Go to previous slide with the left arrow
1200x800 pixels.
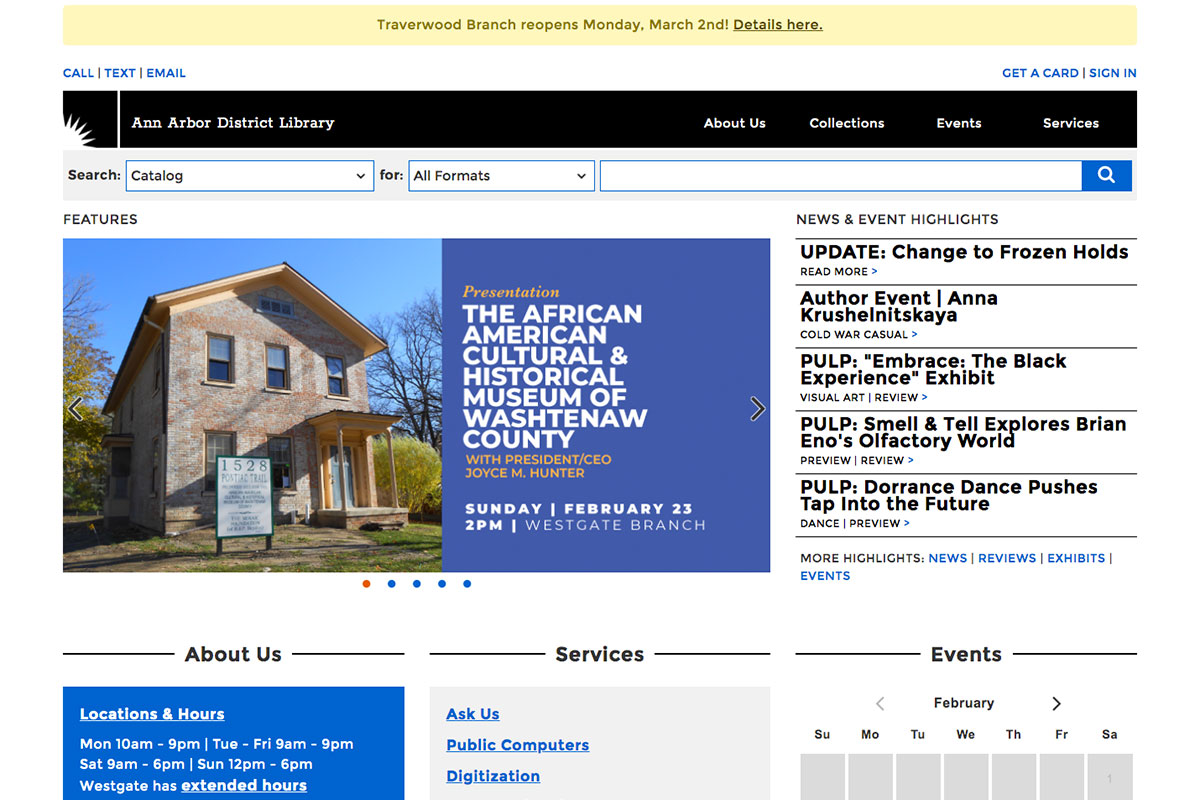click(75, 408)
